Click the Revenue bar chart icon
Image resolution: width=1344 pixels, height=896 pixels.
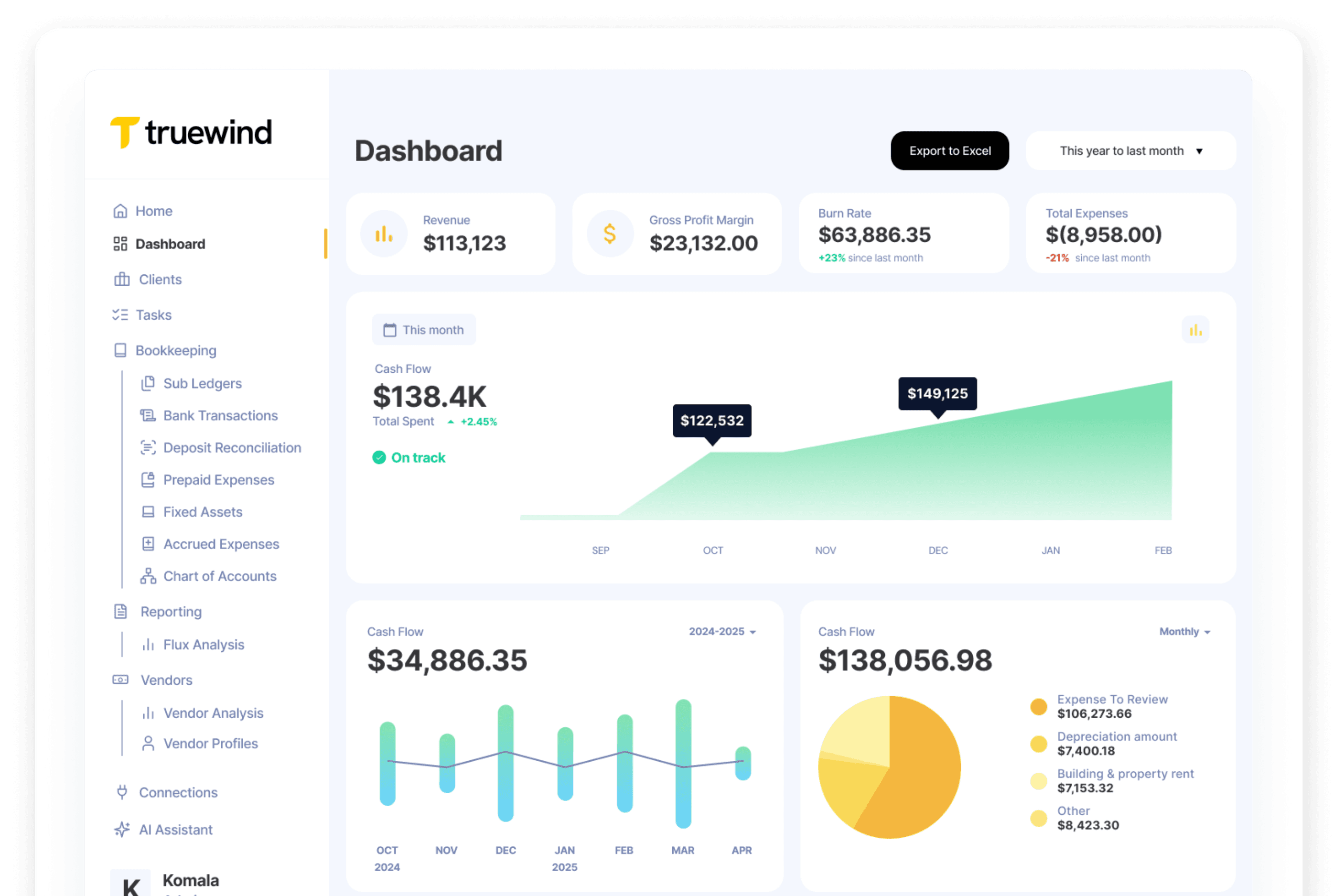point(383,234)
